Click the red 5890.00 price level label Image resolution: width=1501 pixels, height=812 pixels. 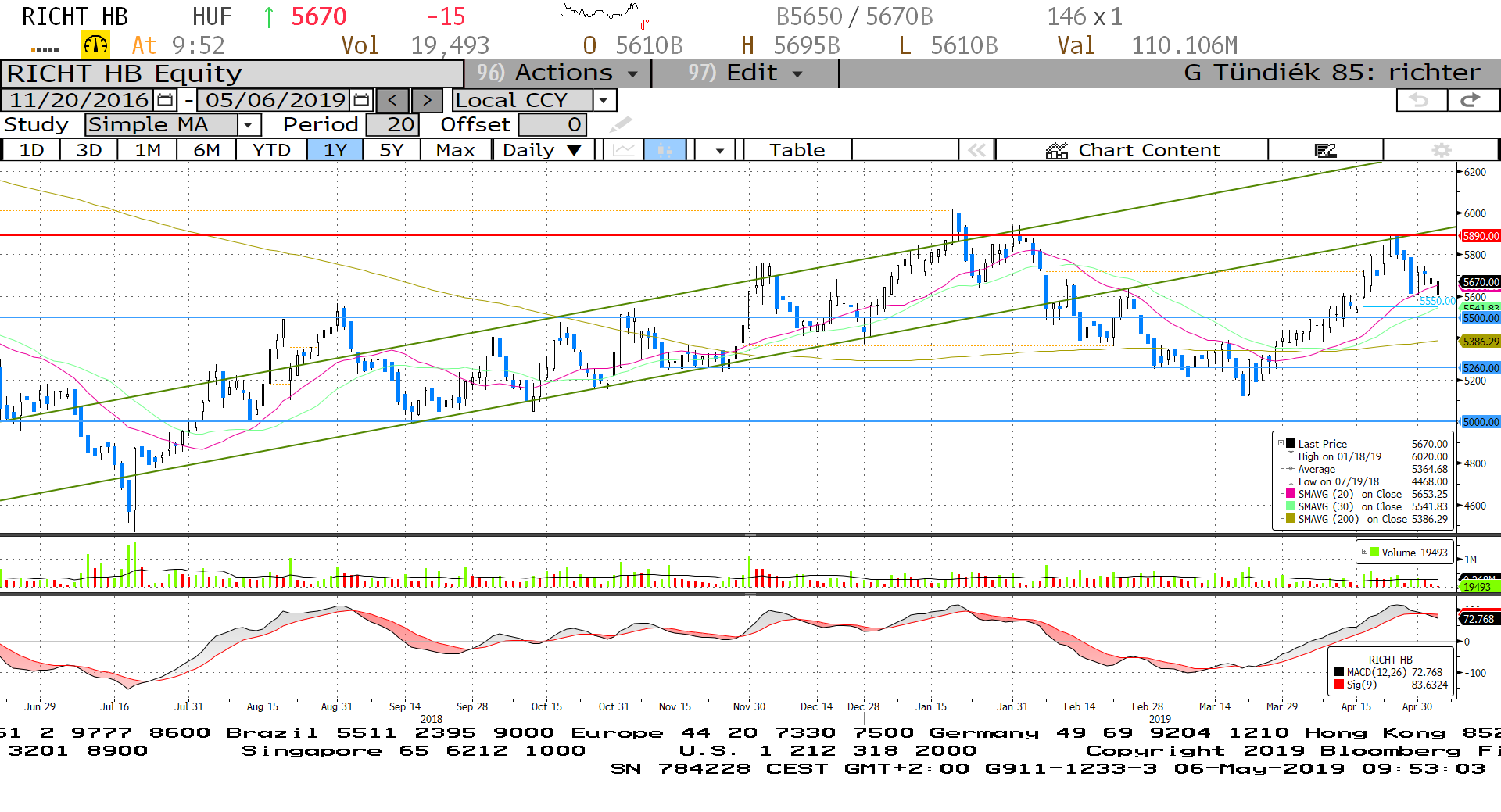(1481, 236)
